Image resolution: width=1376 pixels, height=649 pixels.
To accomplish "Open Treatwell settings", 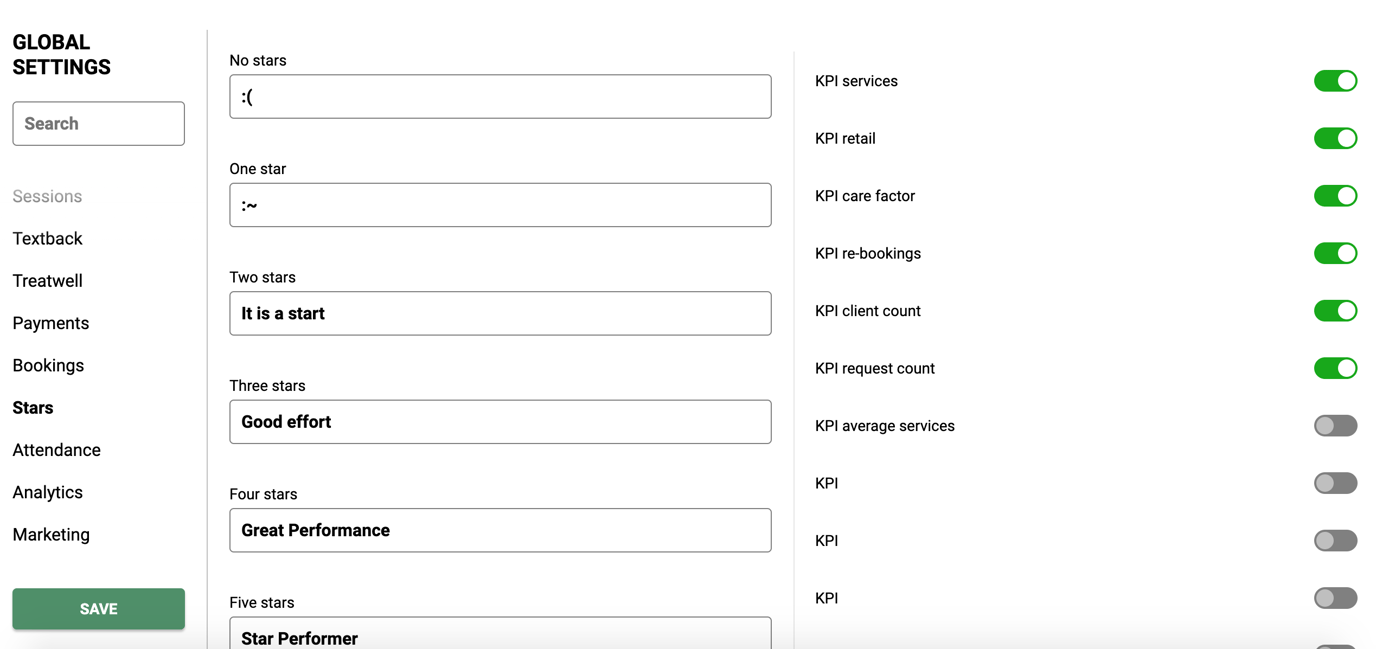I will (47, 280).
